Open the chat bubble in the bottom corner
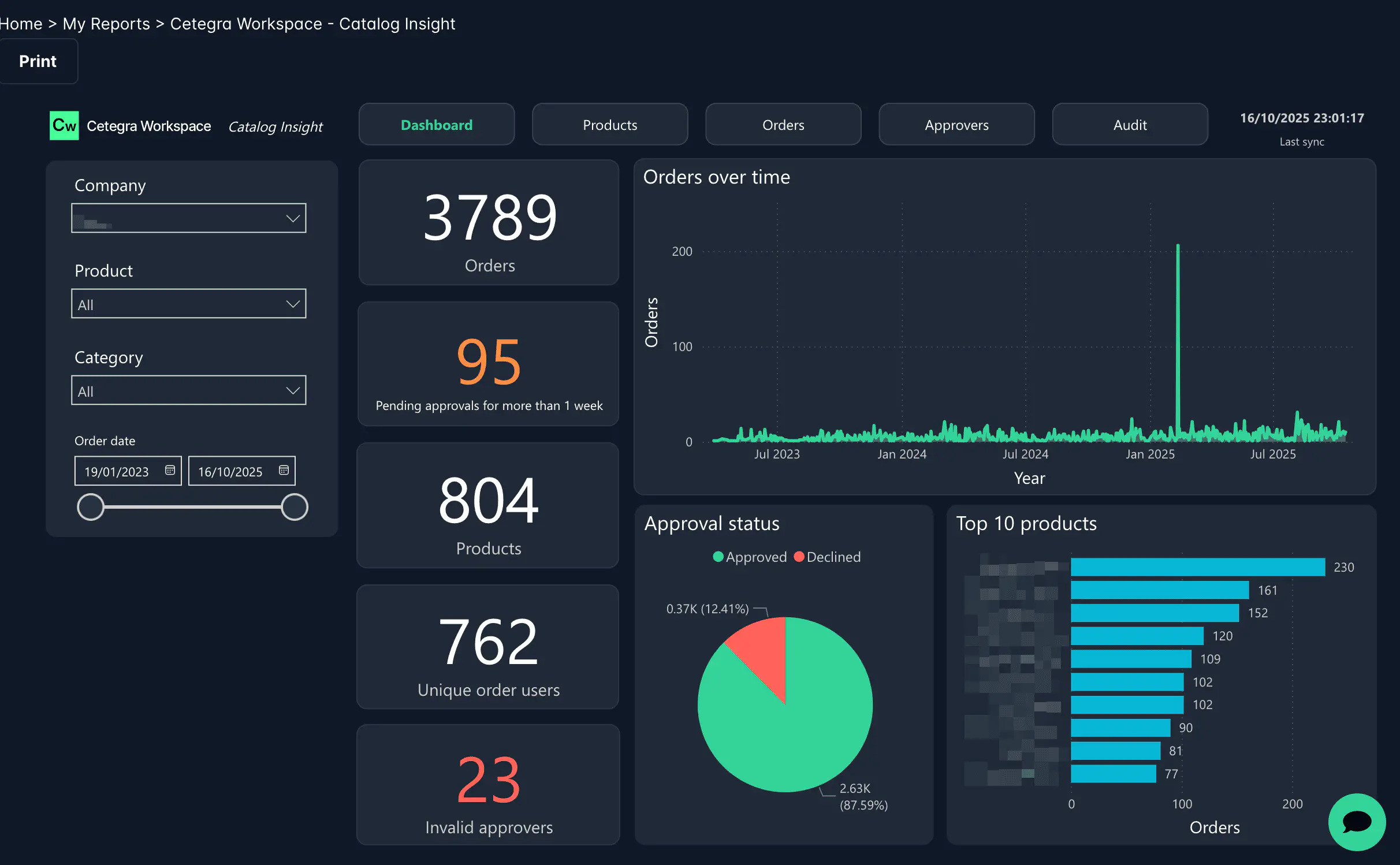This screenshot has width=1400, height=865. click(x=1357, y=822)
